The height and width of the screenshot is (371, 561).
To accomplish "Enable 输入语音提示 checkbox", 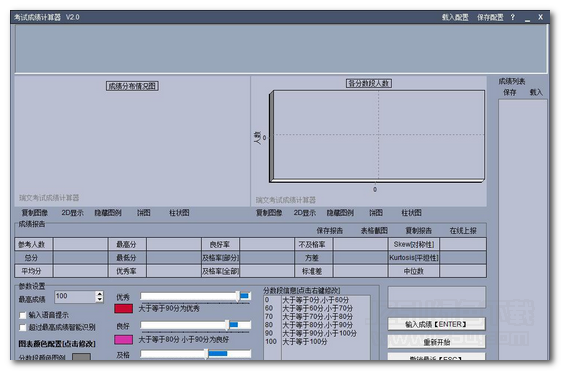I will pos(23,315).
